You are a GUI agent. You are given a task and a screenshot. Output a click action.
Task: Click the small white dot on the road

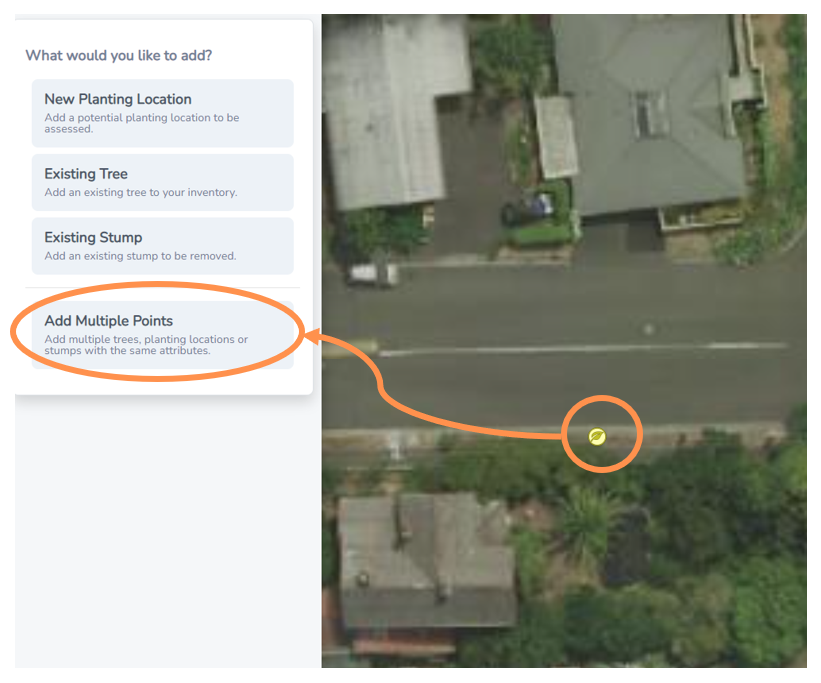[649, 329]
